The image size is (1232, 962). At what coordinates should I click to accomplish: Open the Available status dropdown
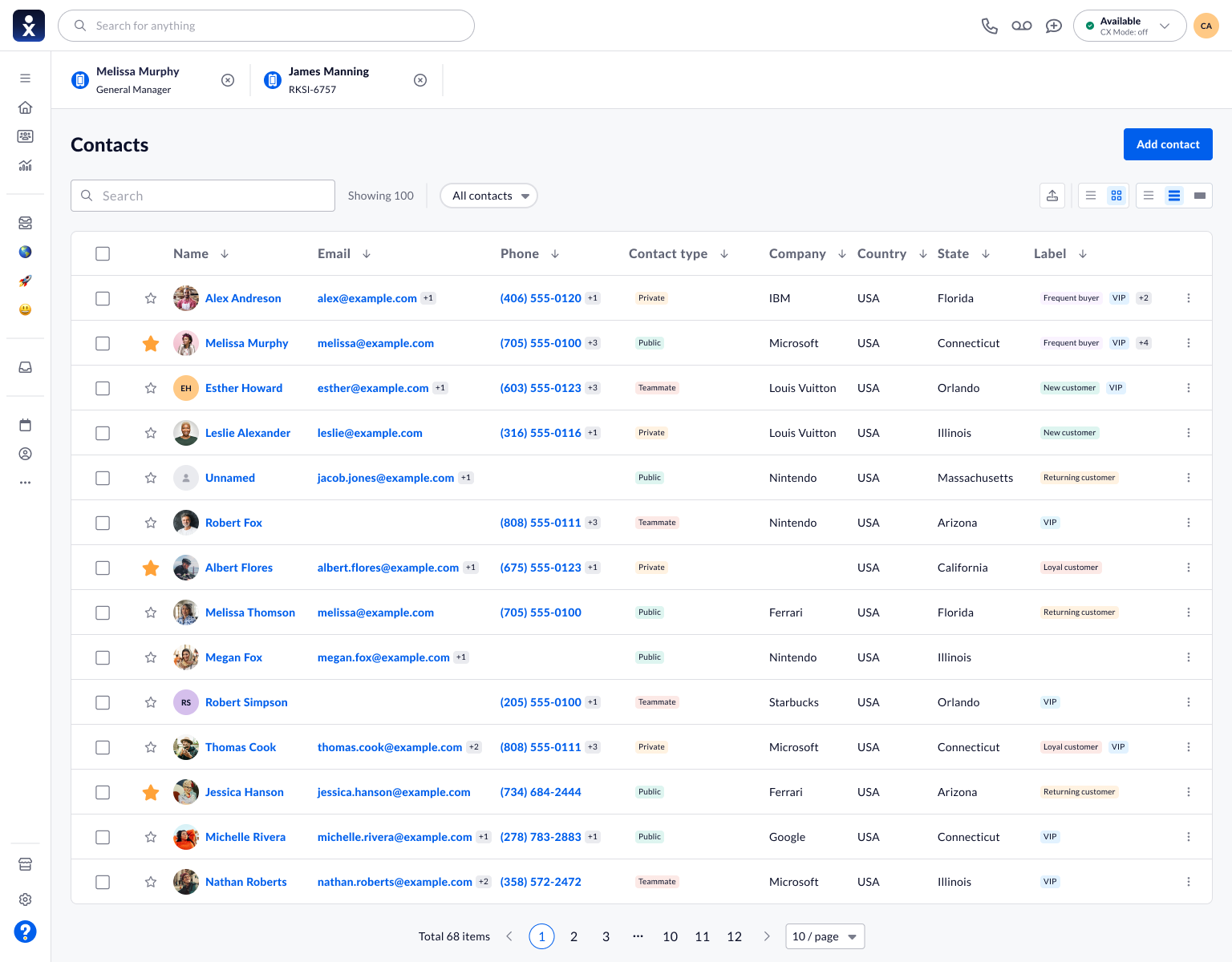pyautogui.click(x=1130, y=26)
